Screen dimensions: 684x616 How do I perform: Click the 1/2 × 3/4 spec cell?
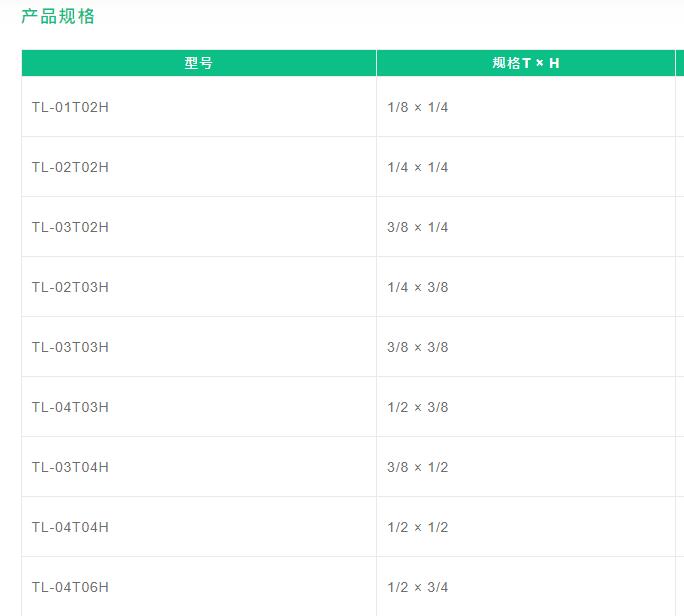click(x=526, y=587)
